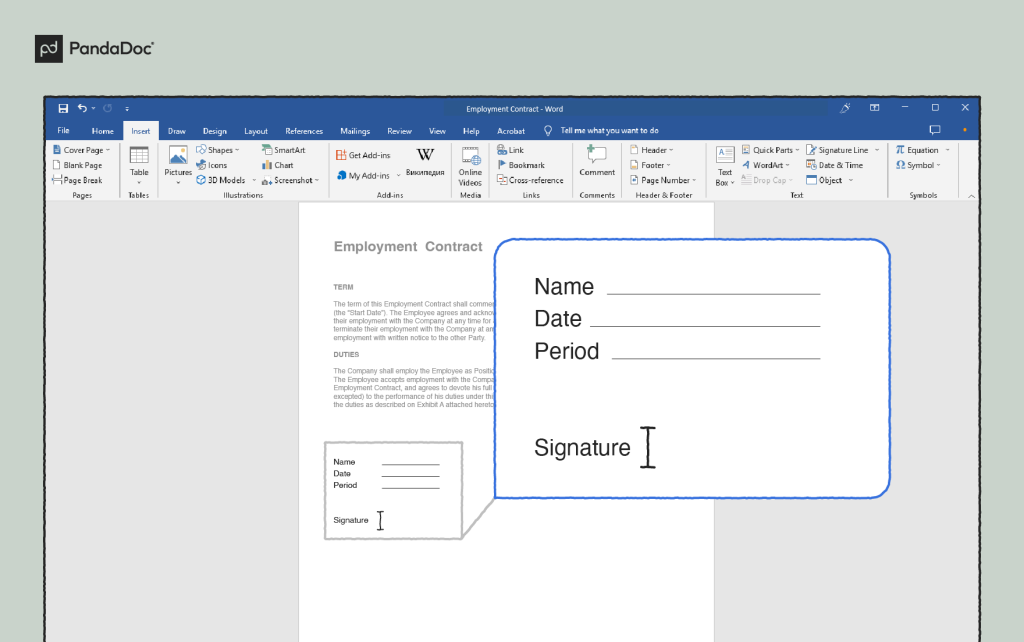Viewport: 1024px width, 642px height.
Task: Expand the Object dropdown arrow
Action: click(x=851, y=180)
